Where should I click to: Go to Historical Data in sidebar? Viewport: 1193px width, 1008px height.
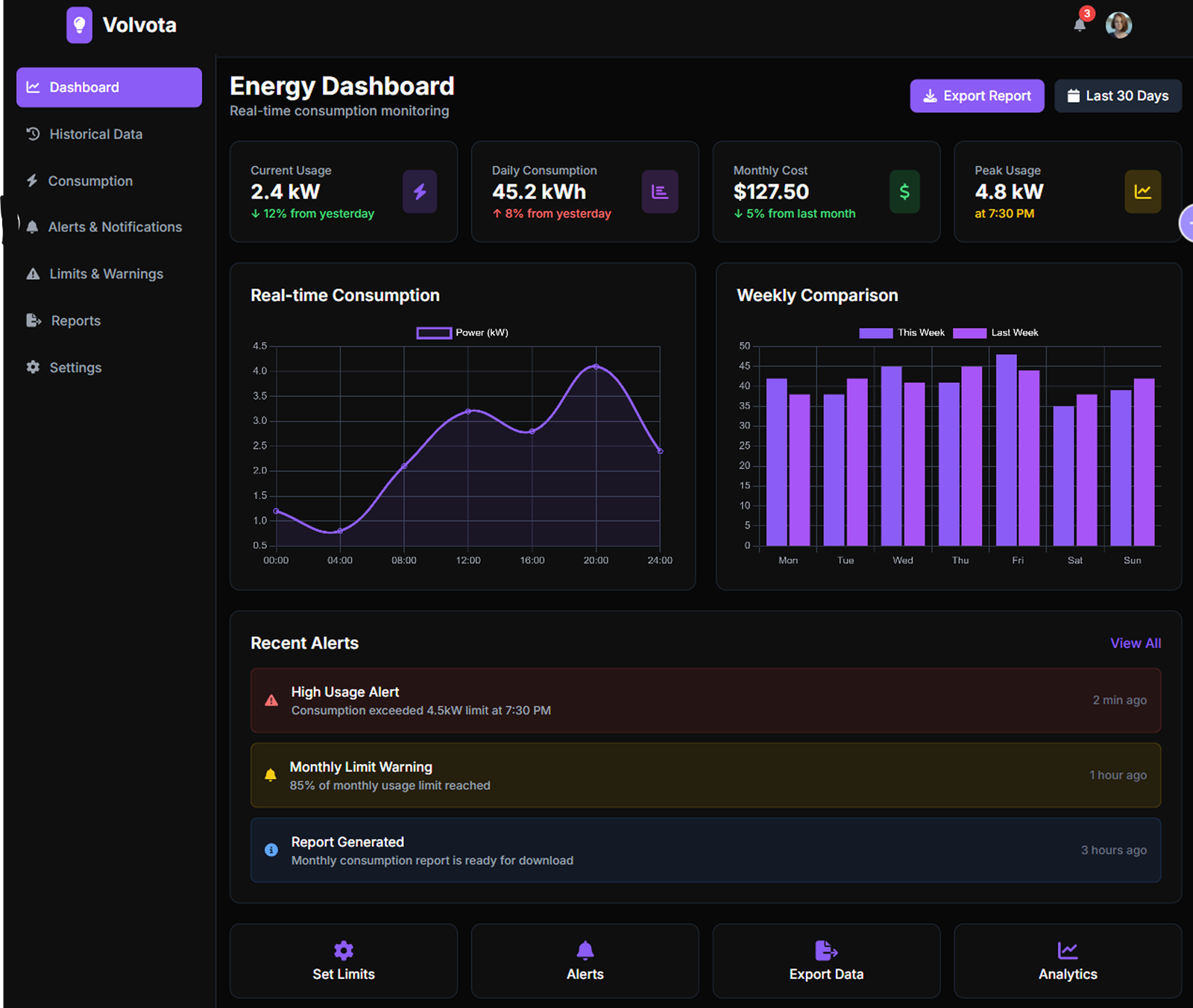(x=95, y=134)
